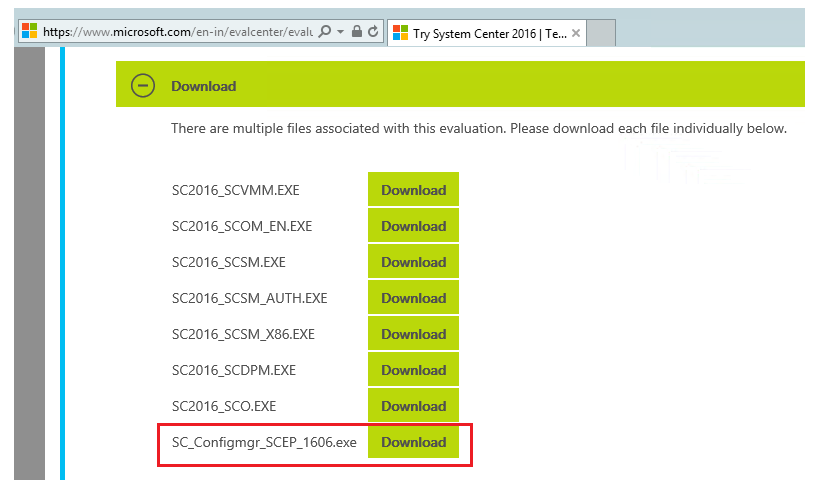Click the URL text in the address bar
The width and height of the screenshot is (819, 490).
tap(178, 32)
